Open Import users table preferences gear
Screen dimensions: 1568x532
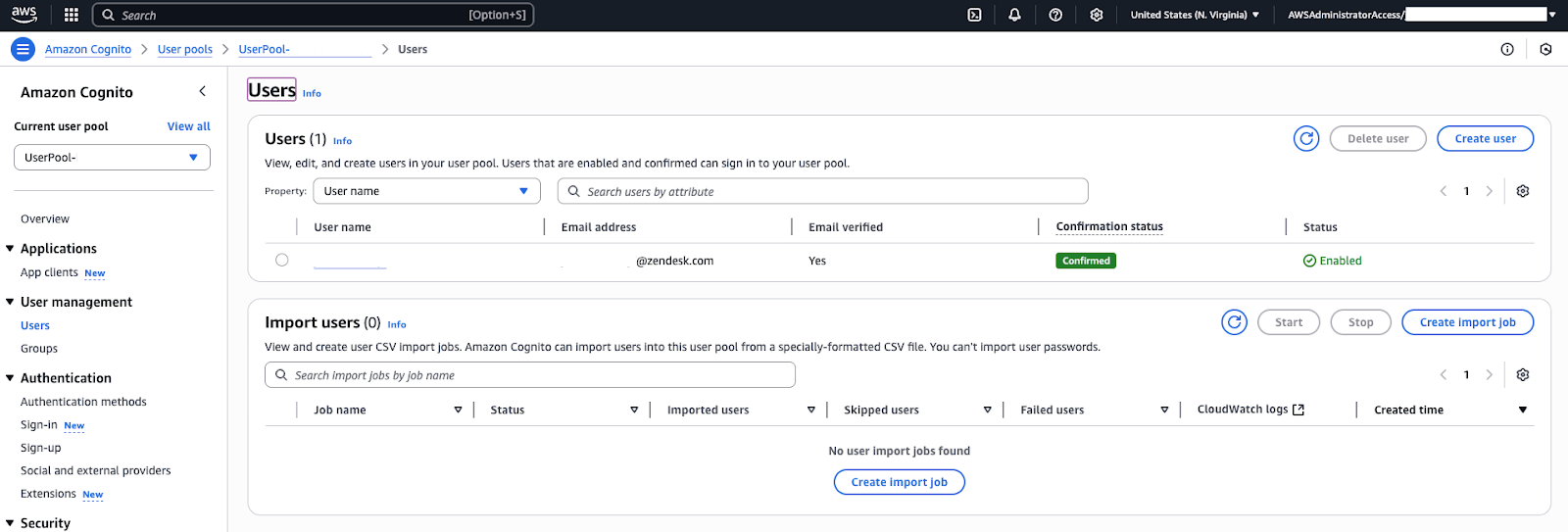pyautogui.click(x=1522, y=375)
